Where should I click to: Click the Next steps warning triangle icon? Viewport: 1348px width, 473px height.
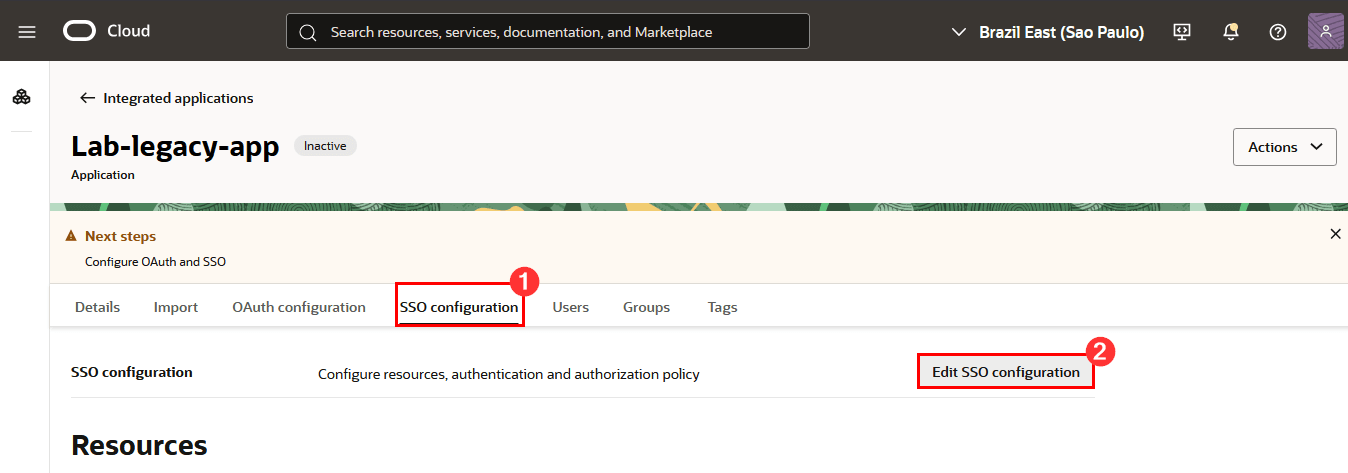[71, 236]
